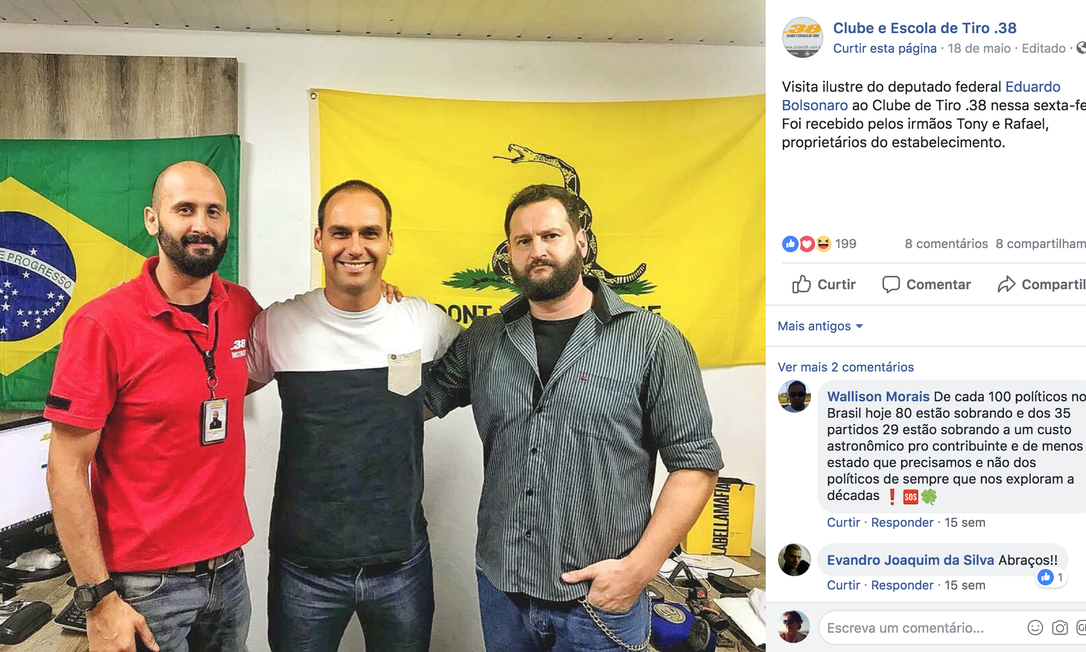
Task: View reactions by clicking the like reaction icon
Action: click(790, 244)
